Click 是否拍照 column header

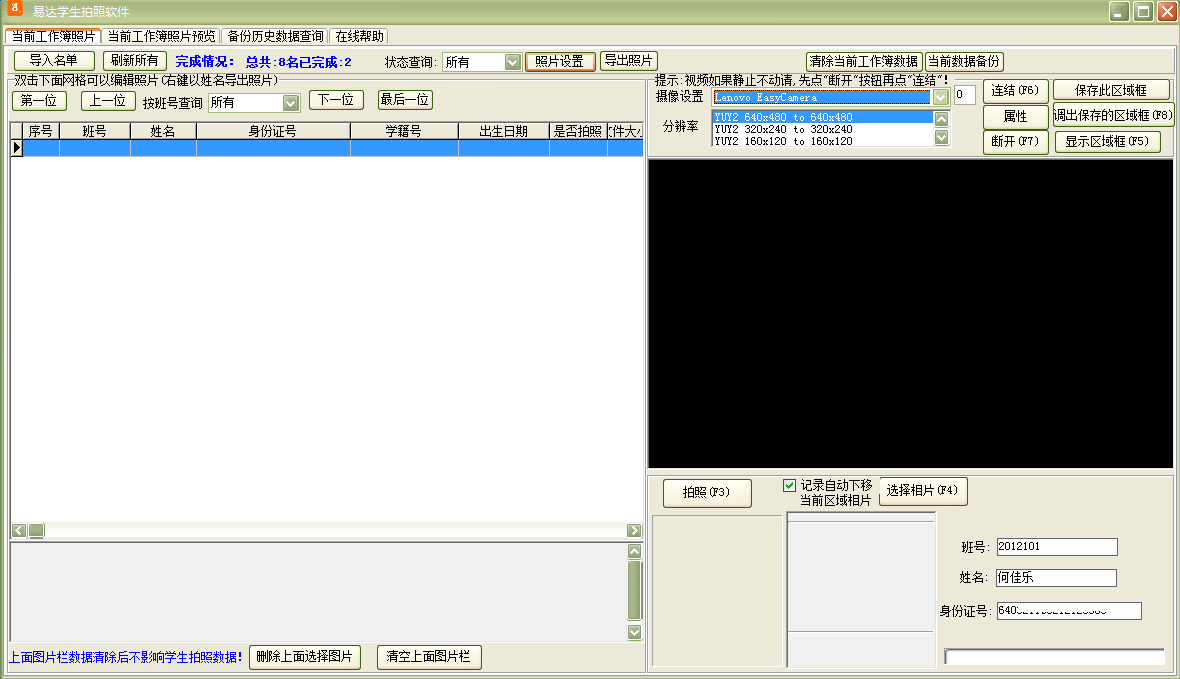coord(577,131)
